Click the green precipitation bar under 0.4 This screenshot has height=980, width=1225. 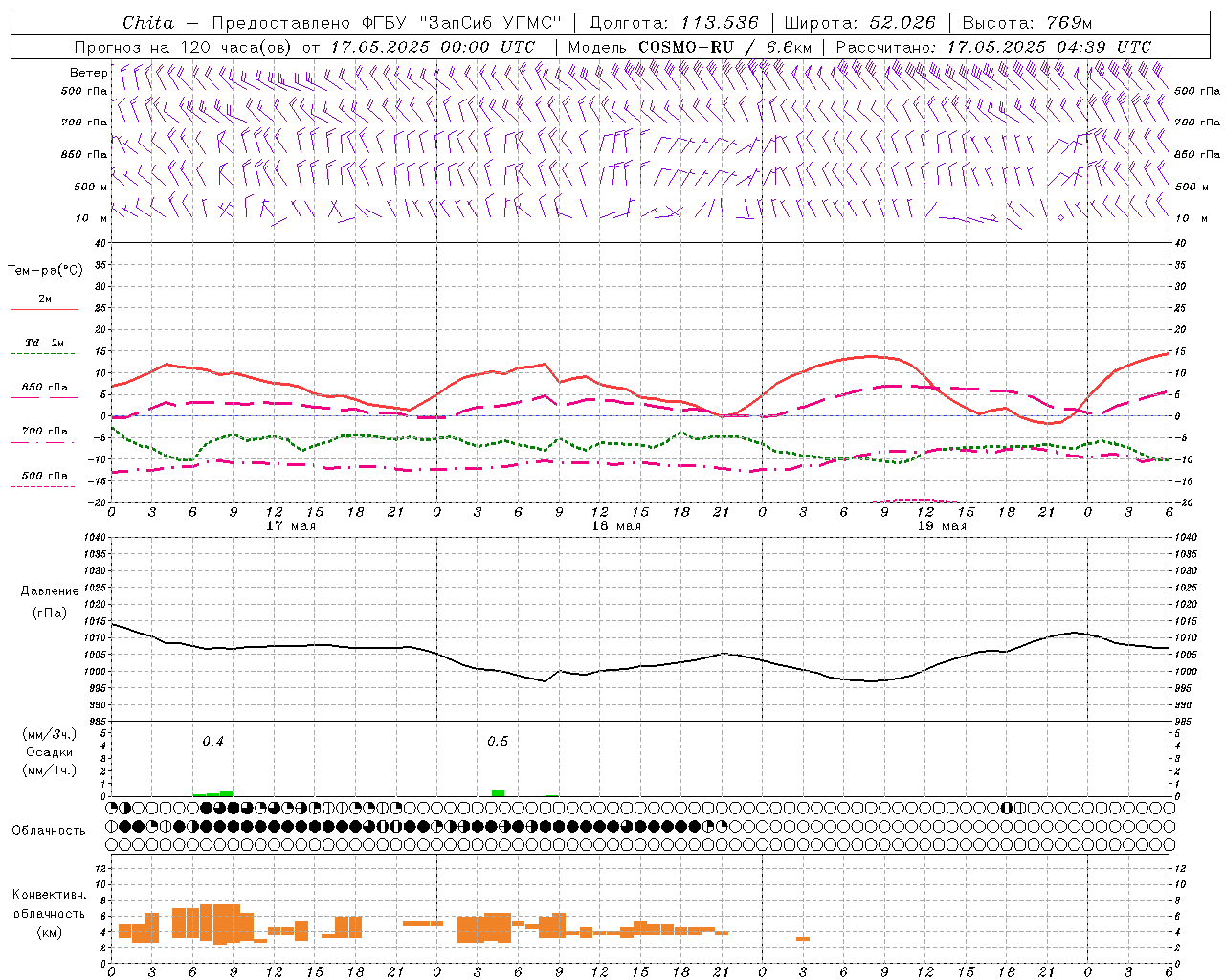(x=226, y=793)
